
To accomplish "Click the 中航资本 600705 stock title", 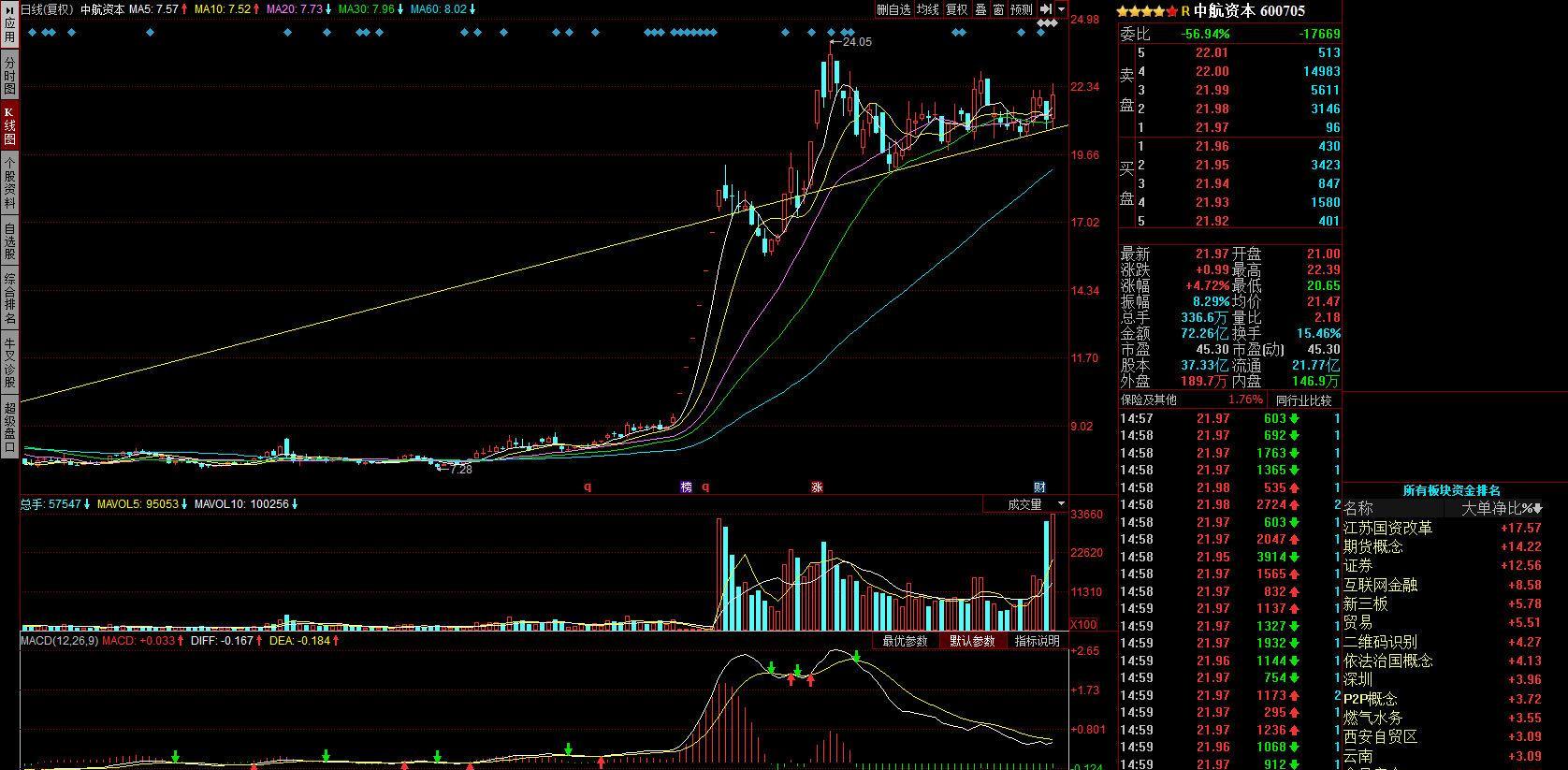I will tap(1249, 11).
